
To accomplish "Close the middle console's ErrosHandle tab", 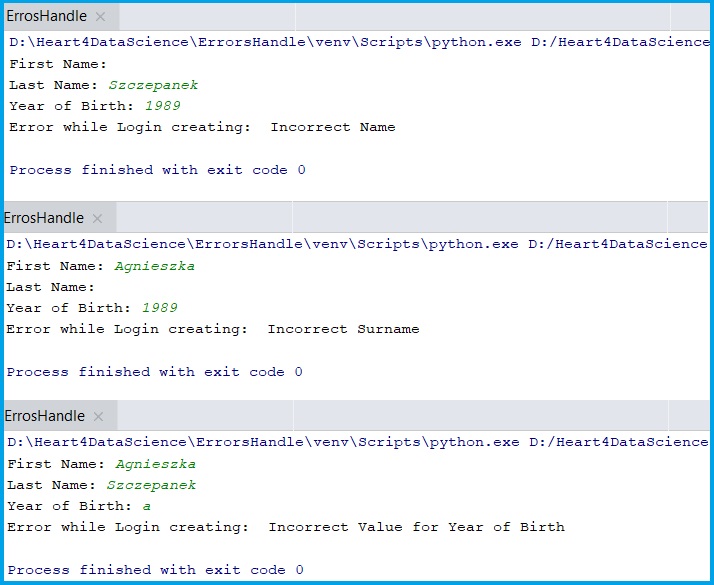I will pos(97,219).
